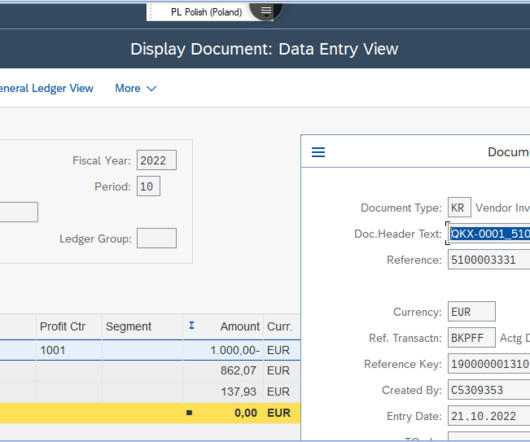Image resolution: width=530 pixels, height=442 pixels.
Task: Select the amount cell 862,07
Action: [223, 371]
